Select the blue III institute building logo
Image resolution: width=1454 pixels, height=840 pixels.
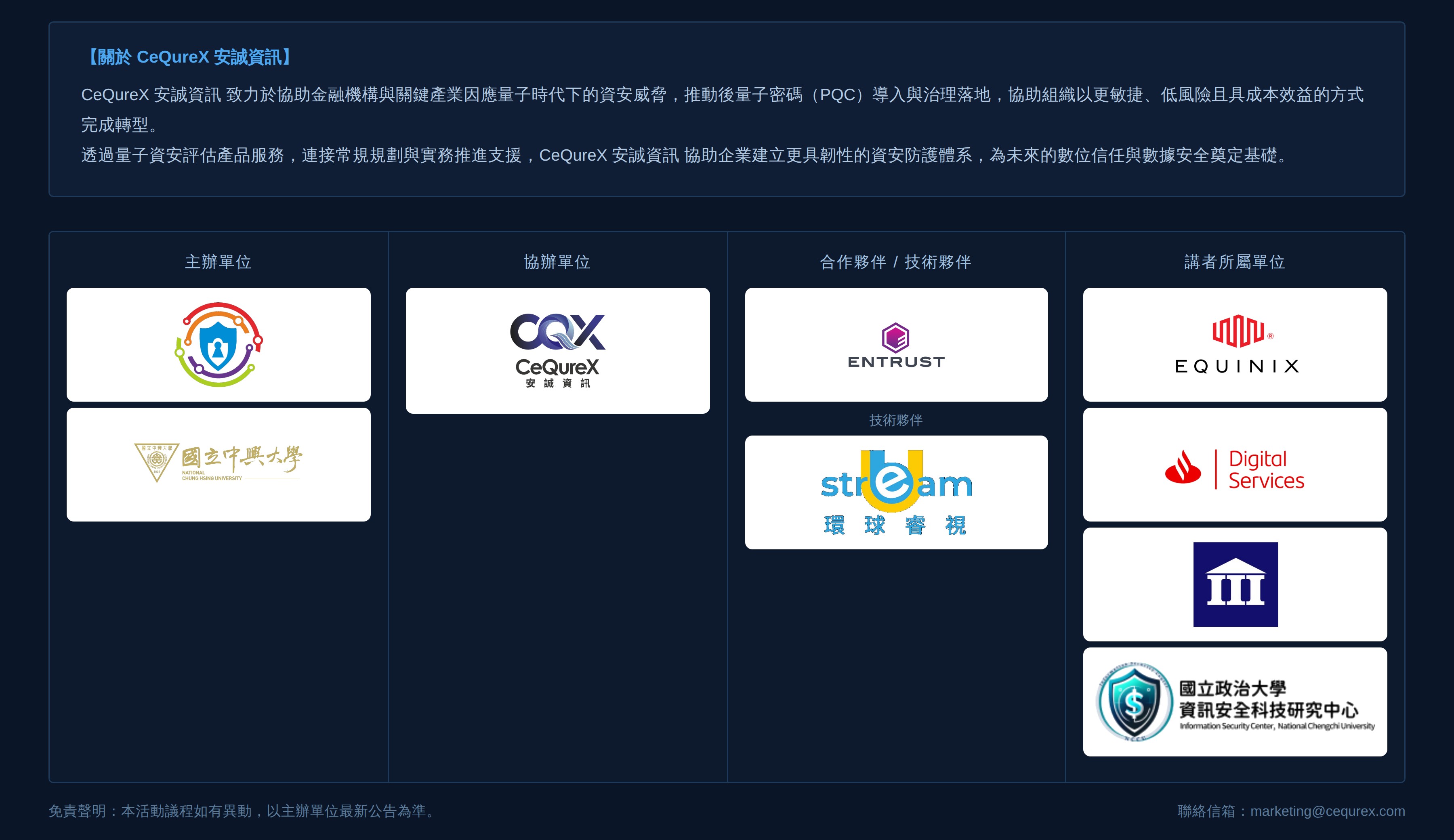(1235, 584)
